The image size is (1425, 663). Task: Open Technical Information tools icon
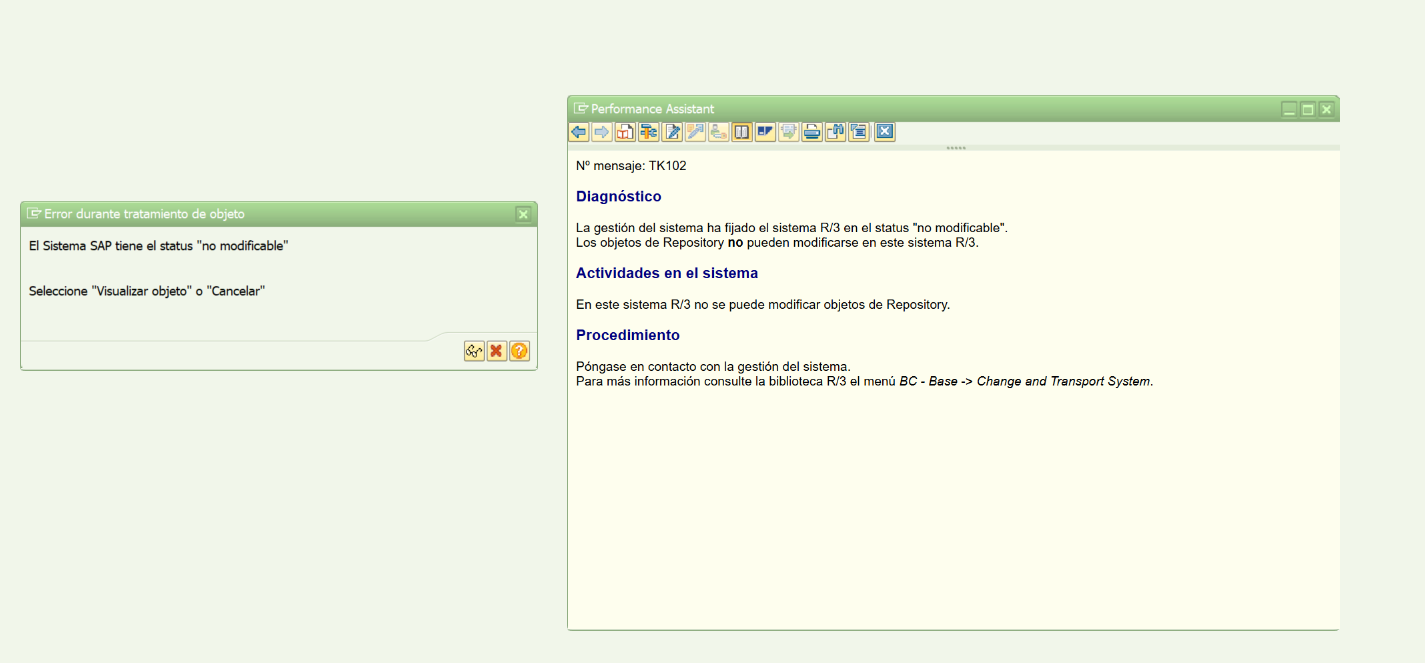pyautogui.click(x=648, y=132)
